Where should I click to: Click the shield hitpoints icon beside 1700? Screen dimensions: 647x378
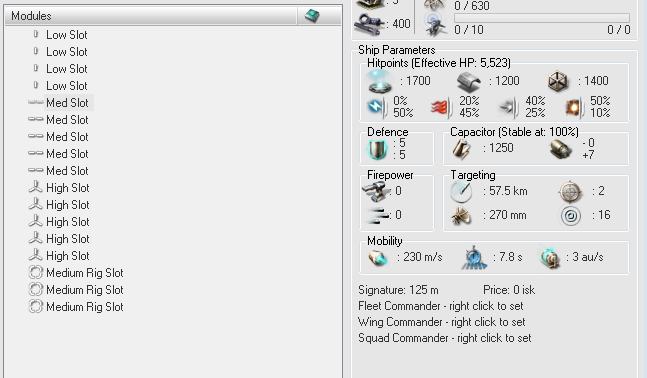coord(380,81)
